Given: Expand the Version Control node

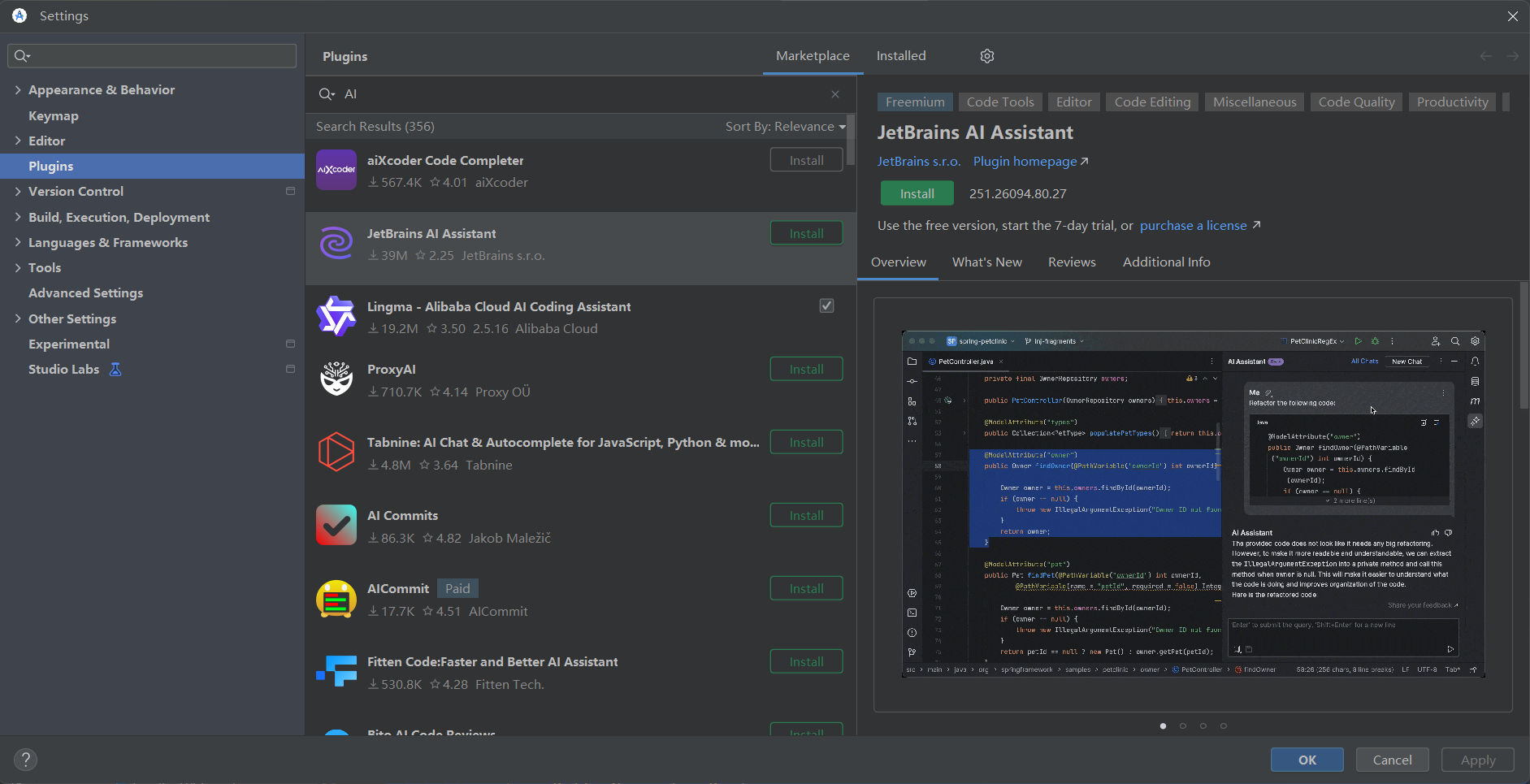Looking at the screenshot, I should click(18, 191).
